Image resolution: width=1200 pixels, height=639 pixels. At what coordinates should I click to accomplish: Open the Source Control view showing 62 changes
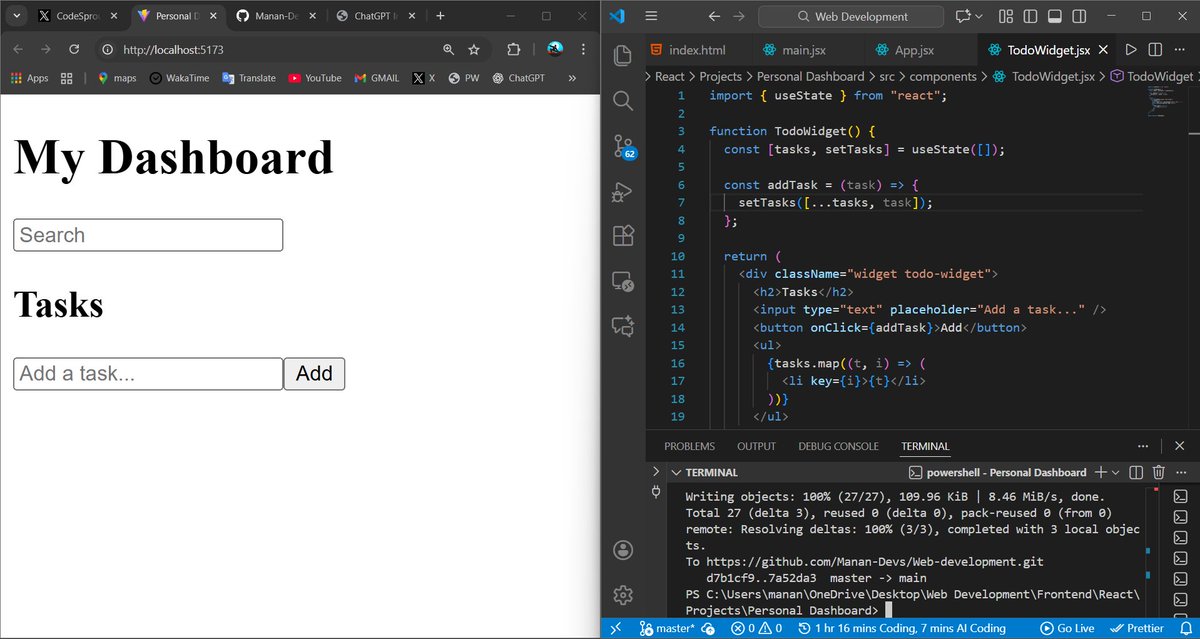point(623,145)
